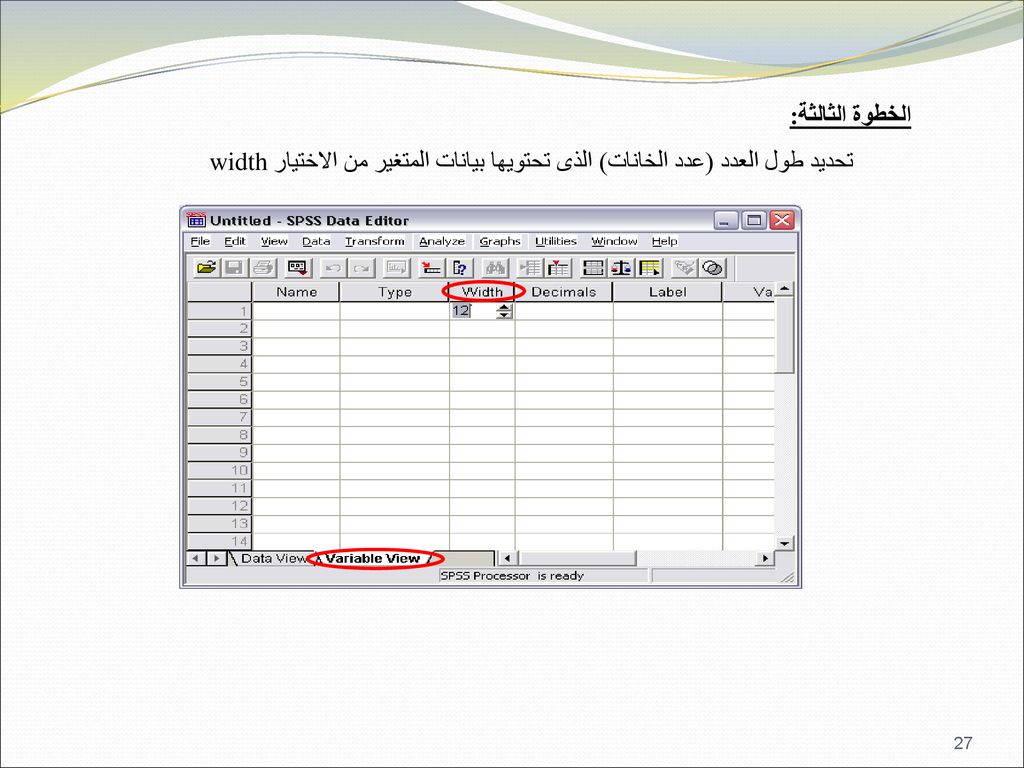Open the Variables info icon
This screenshot has width=1024, height=768.
pyautogui.click(x=460, y=268)
